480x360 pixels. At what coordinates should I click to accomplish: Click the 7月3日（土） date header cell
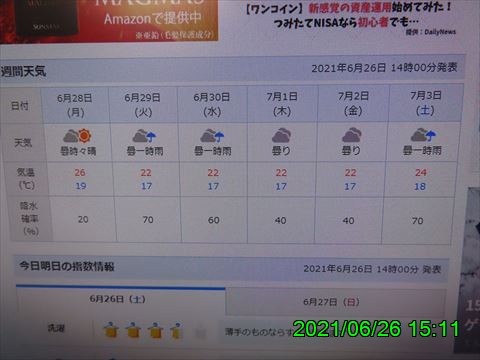point(425,103)
